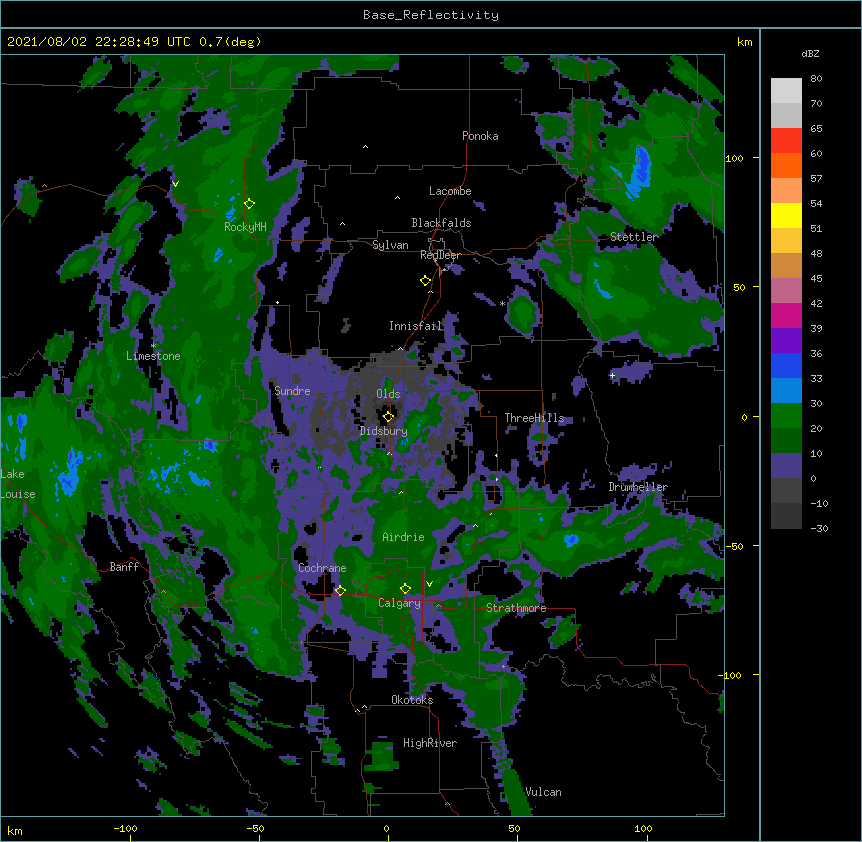Click the horizontal axis -100 km tick label

click(125, 828)
